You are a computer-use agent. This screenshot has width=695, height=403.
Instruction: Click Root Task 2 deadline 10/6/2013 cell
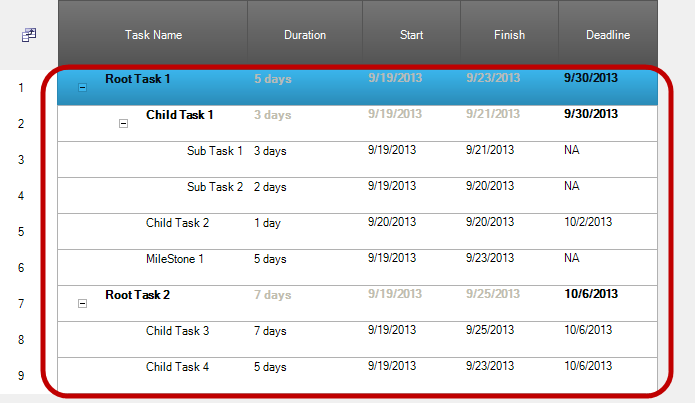click(591, 294)
